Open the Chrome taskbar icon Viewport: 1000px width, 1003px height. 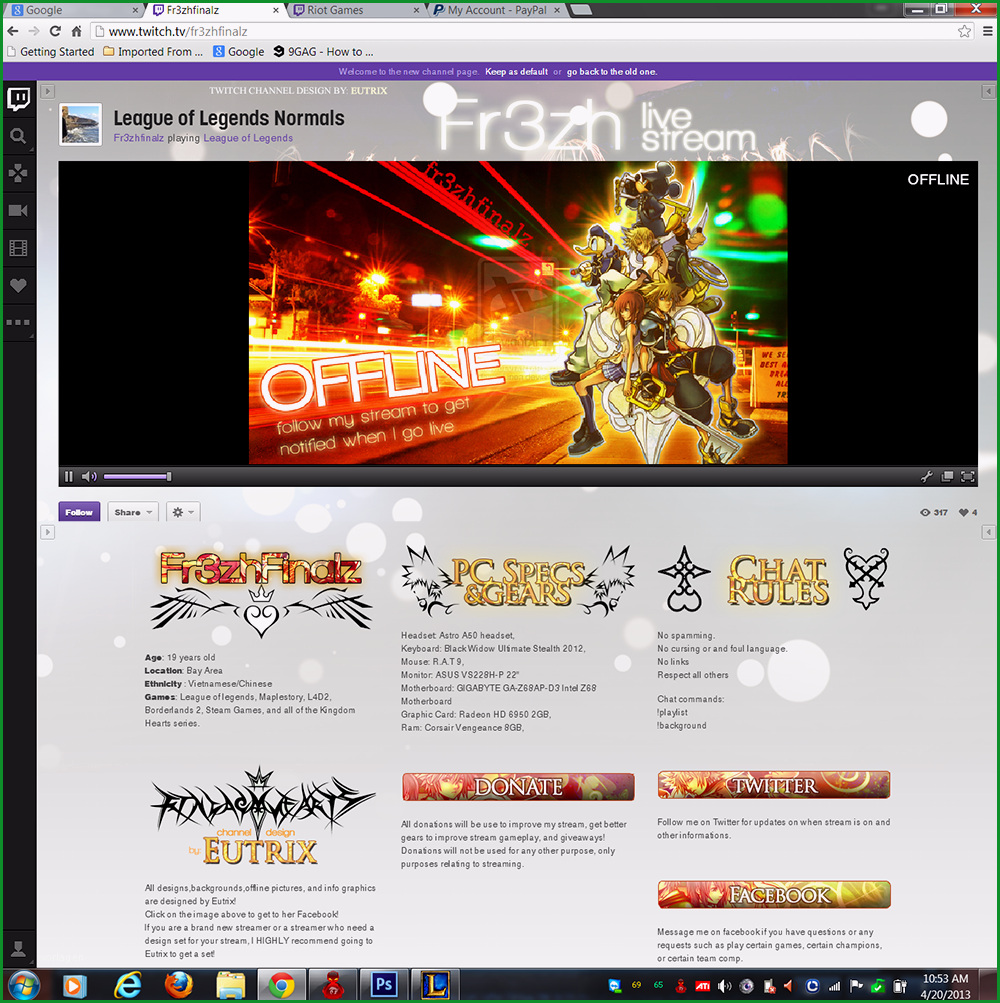point(282,985)
